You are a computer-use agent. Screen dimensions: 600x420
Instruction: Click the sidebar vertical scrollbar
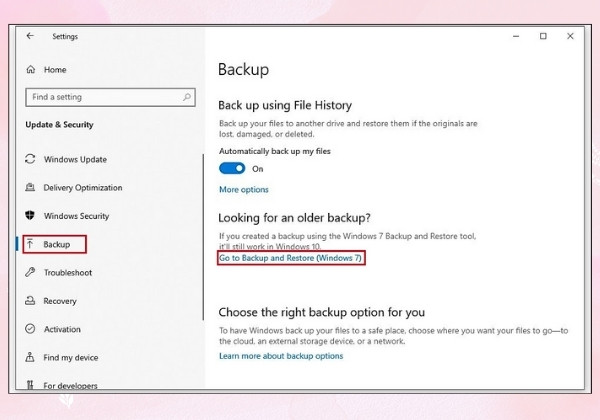[203, 237]
